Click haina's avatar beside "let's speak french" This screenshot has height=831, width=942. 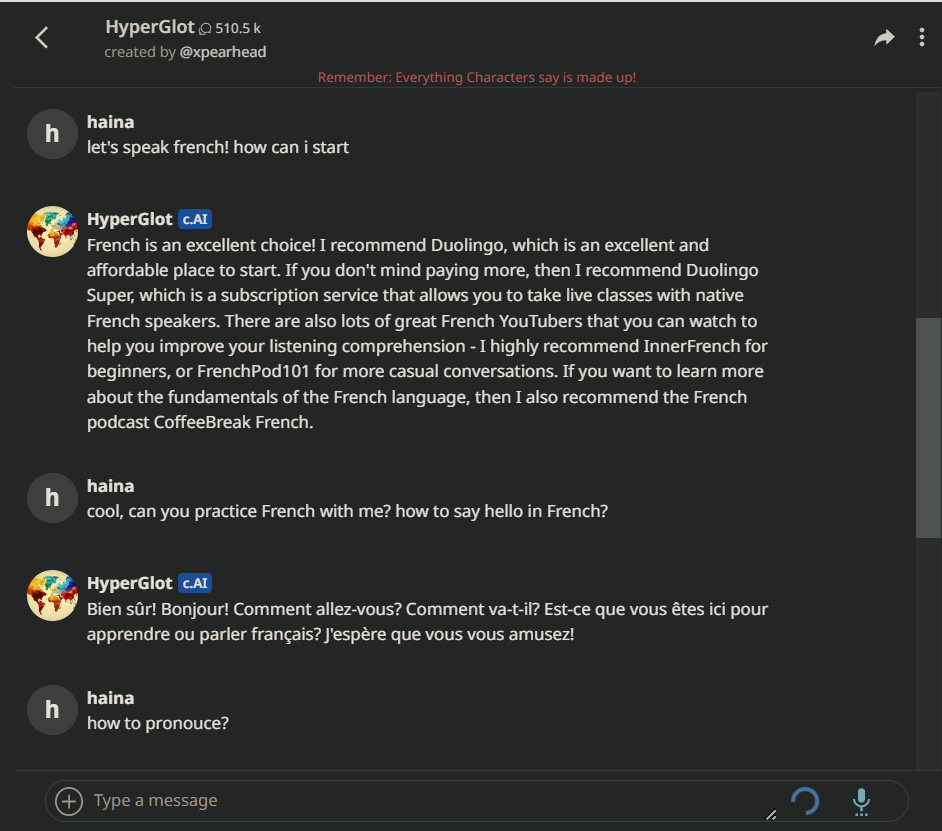(x=52, y=134)
